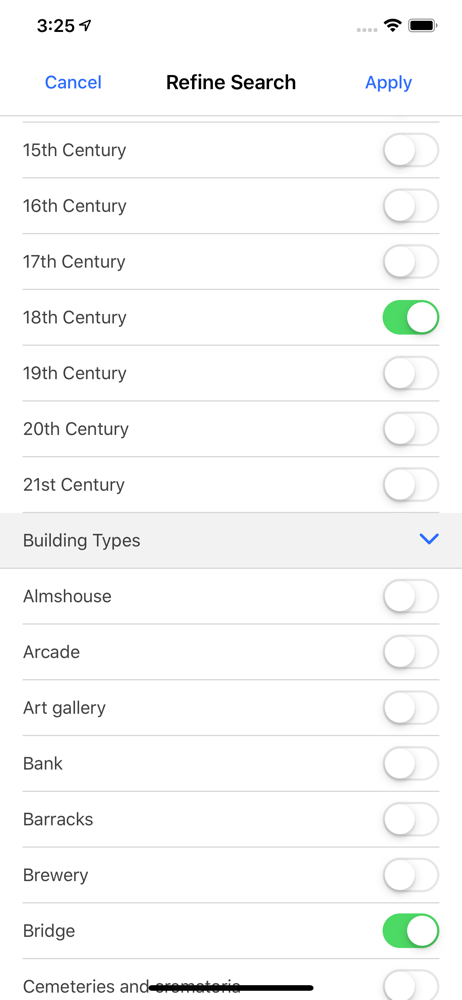Tap the Wi-Fi status icon
The width and height of the screenshot is (462, 1000).
click(392, 26)
